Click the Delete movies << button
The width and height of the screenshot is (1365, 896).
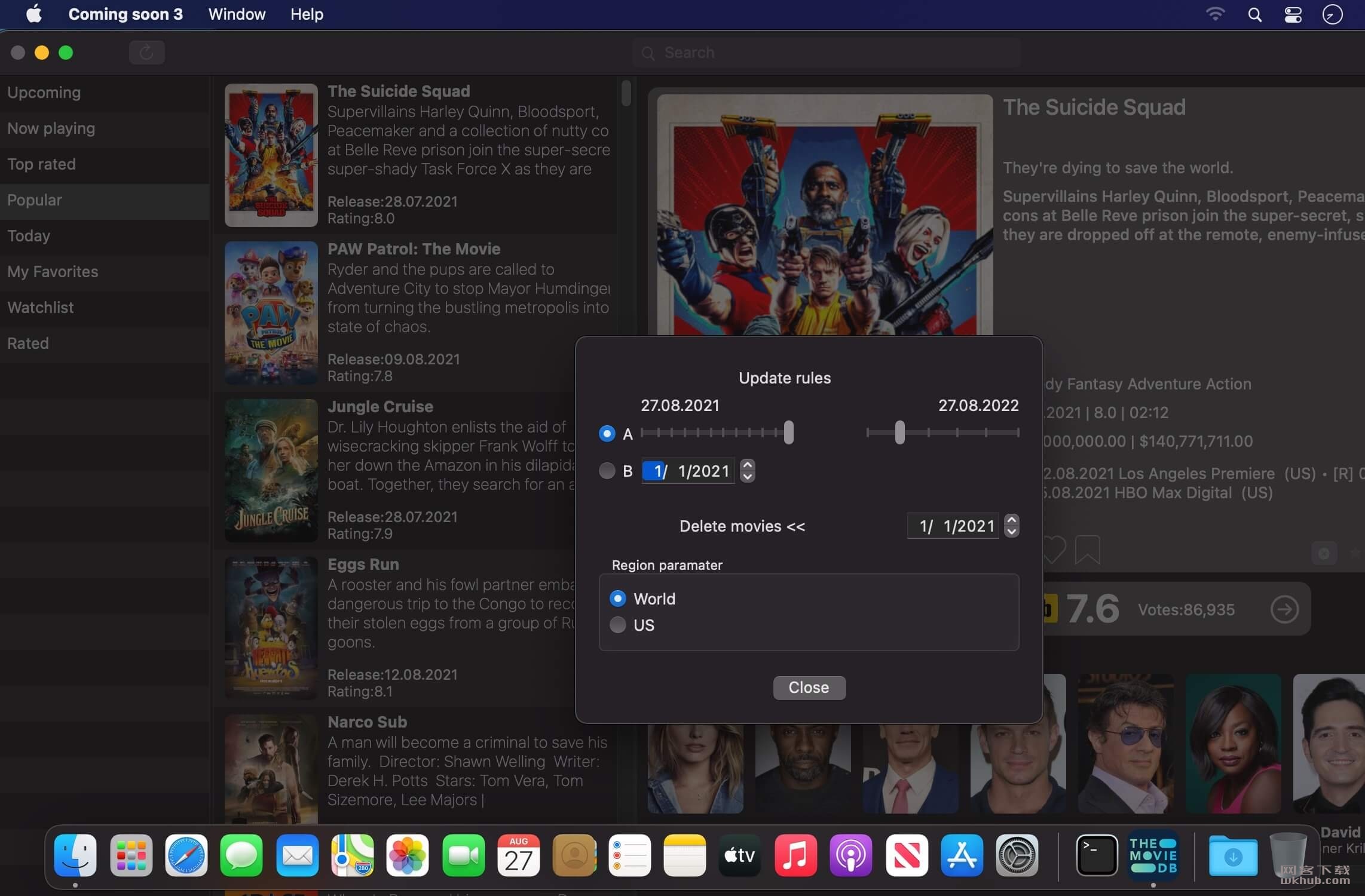742,526
